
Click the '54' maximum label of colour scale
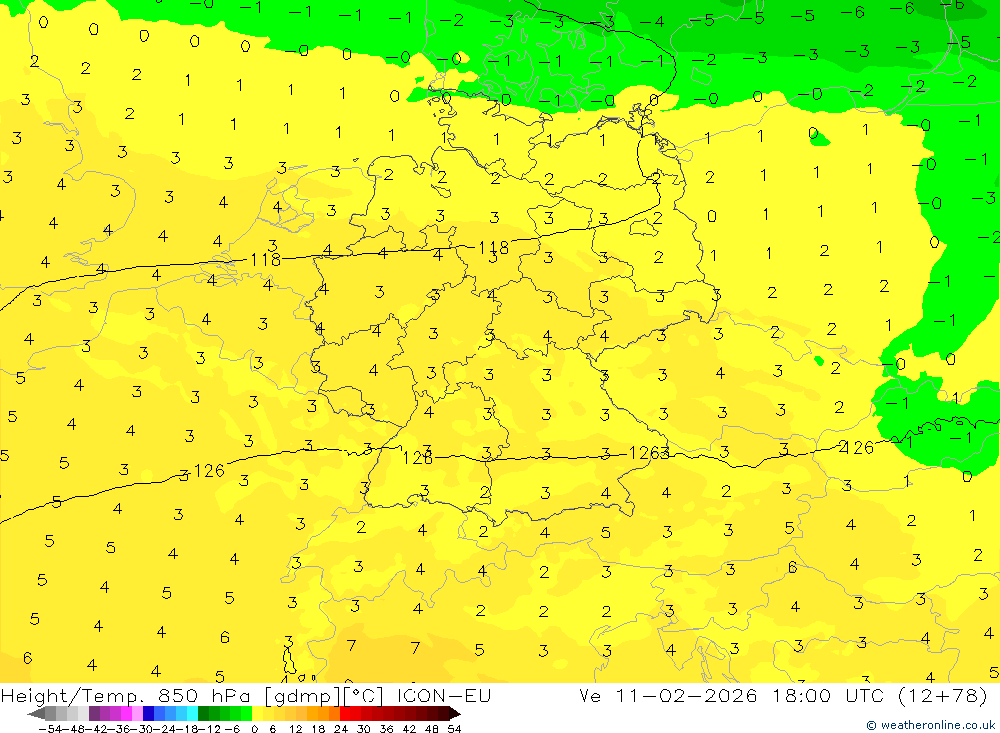click(454, 729)
